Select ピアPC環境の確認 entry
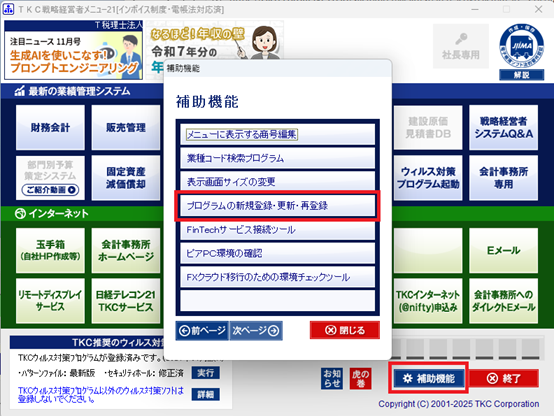 coord(277,253)
